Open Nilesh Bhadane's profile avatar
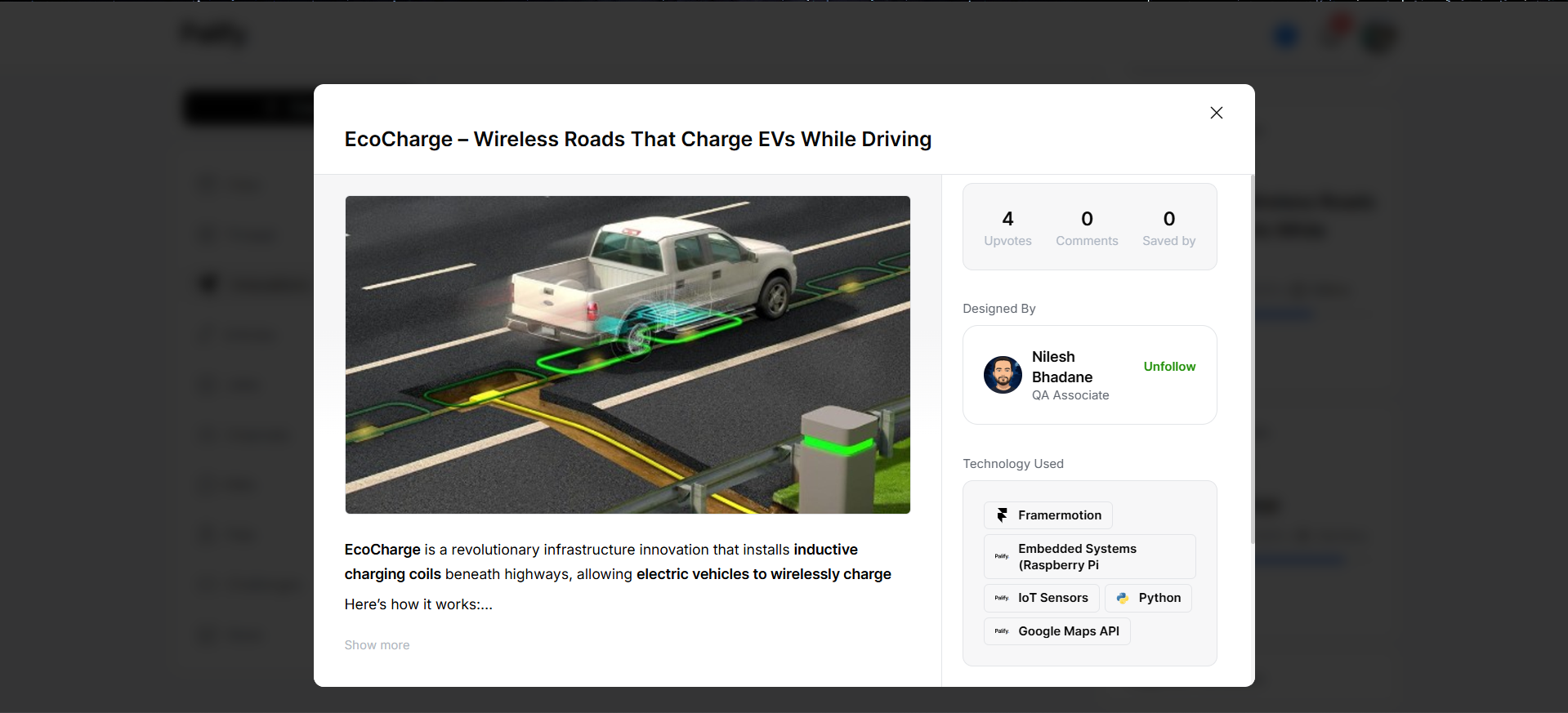 [x=1003, y=375]
